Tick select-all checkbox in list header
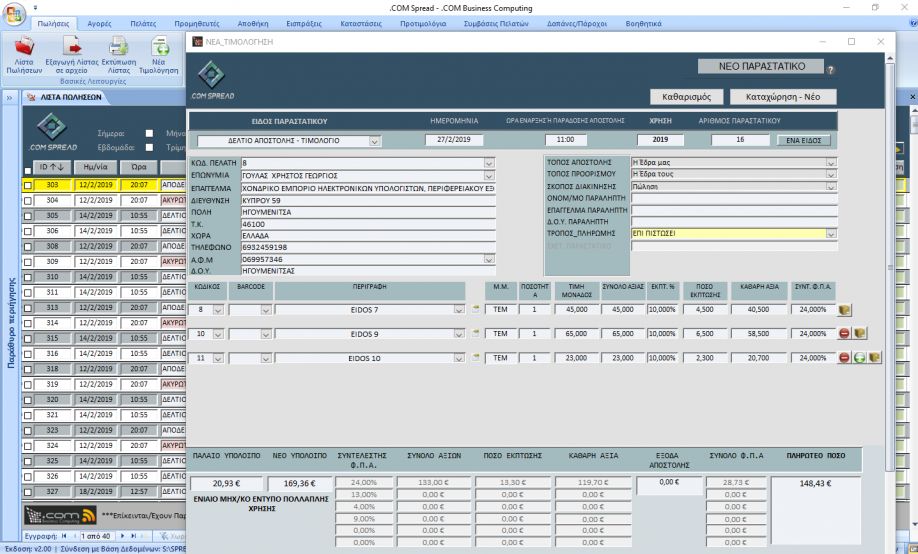This screenshot has width=918, height=554. pyautogui.click(x=28, y=170)
